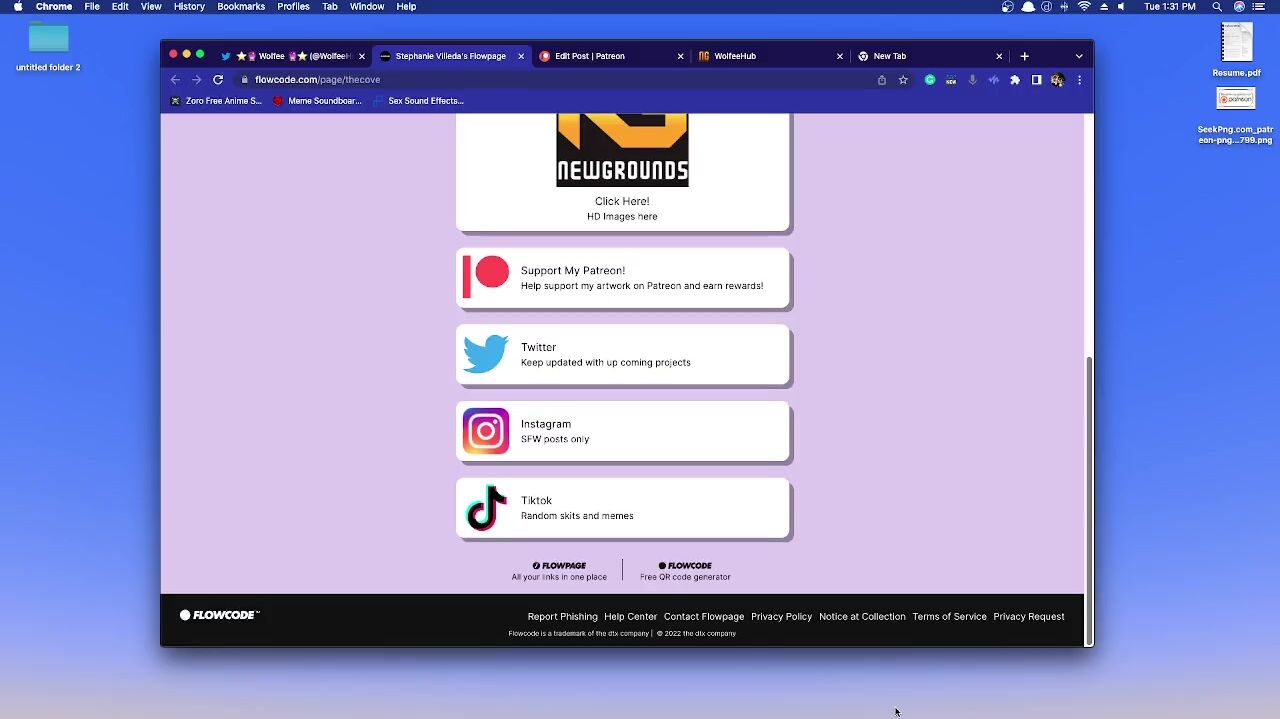Expand the tab search dropdown arrow

click(1079, 56)
